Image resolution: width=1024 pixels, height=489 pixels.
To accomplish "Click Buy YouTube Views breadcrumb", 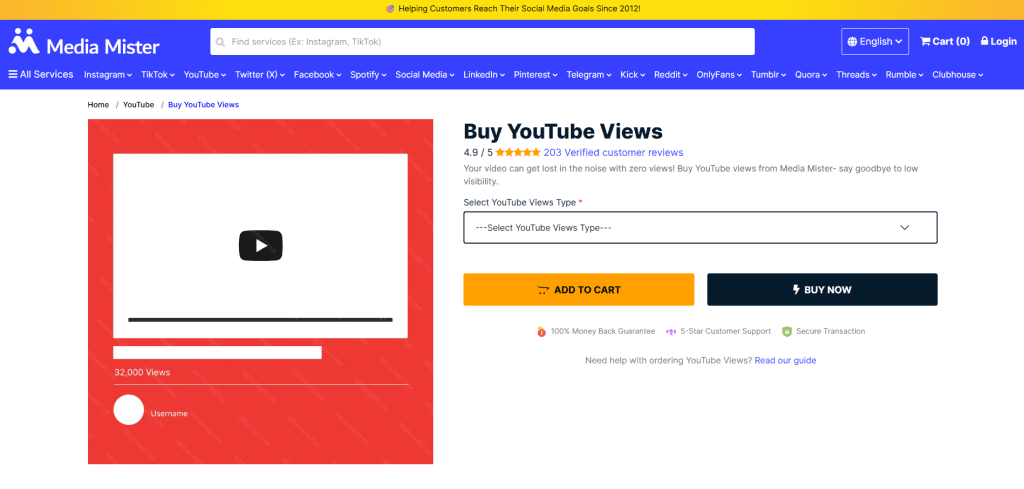I will [x=204, y=104].
